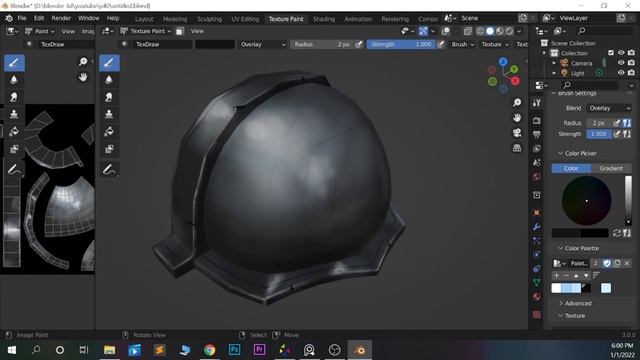This screenshot has width=640, height=360.
Task: Adjust the Strength slider in viewport header
Action: pyautogui.click(x=400, y=44)
